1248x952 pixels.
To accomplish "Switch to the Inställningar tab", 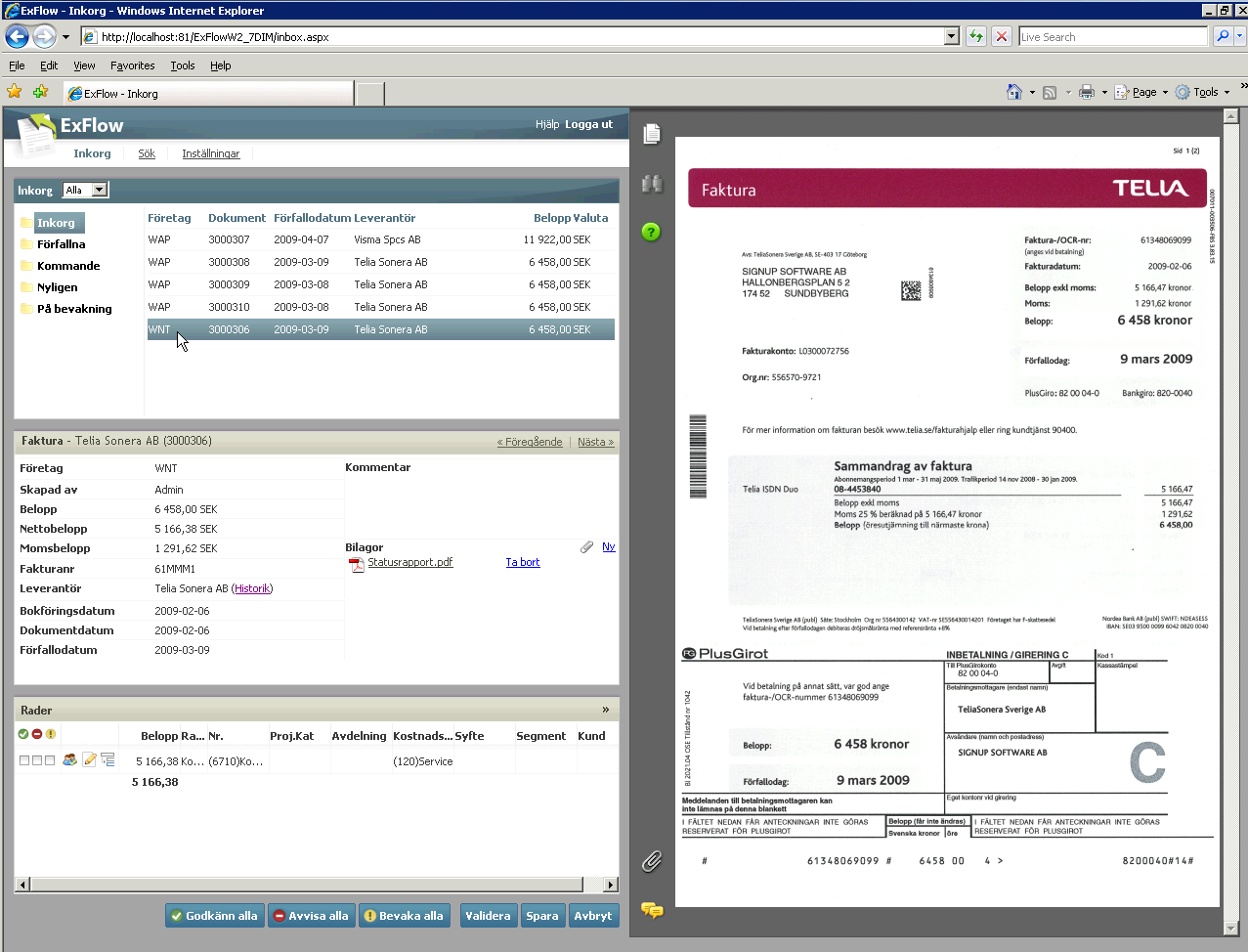I will coord(210,153).
